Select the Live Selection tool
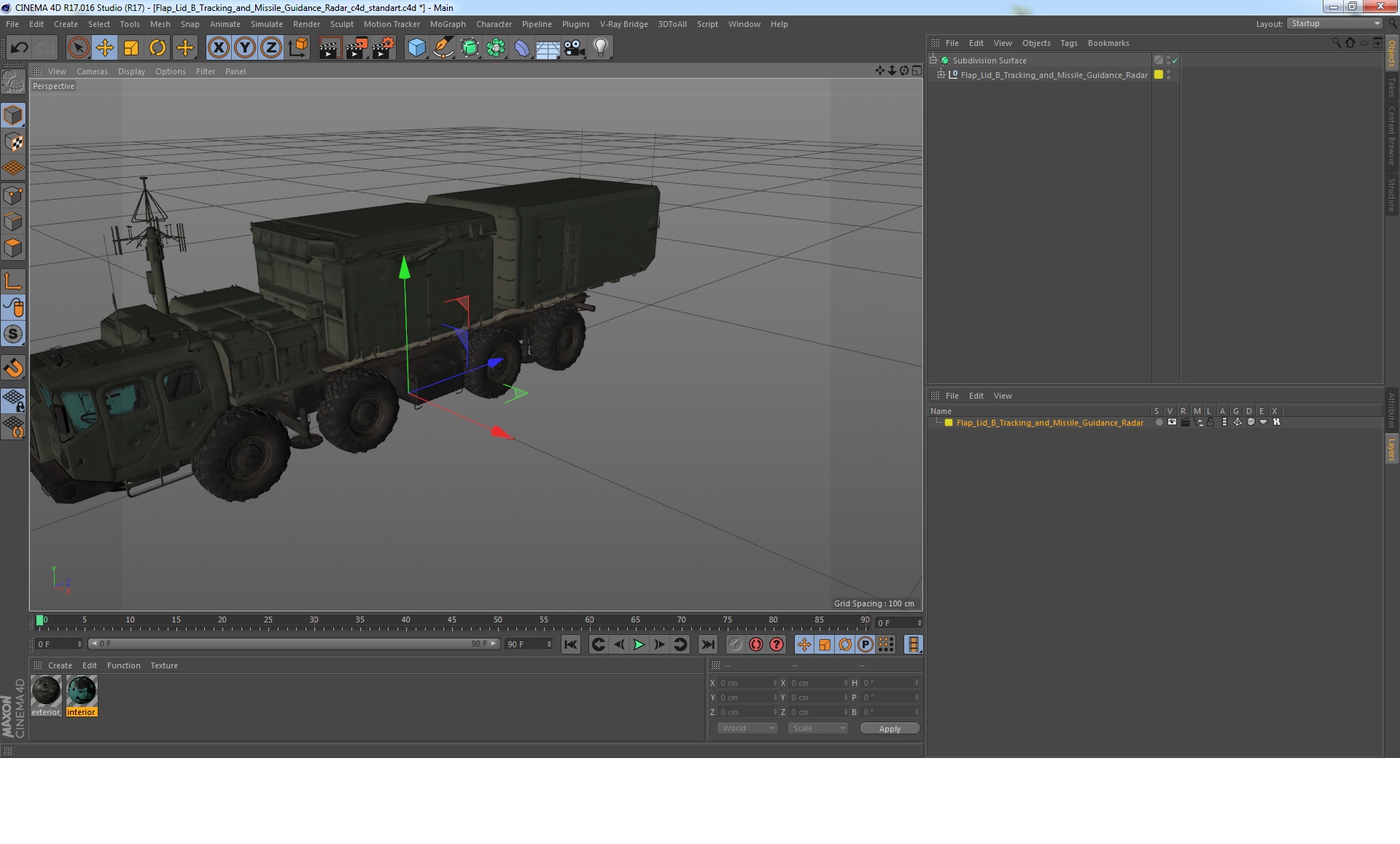This screenshot has height=844, width=1400. 78,48
